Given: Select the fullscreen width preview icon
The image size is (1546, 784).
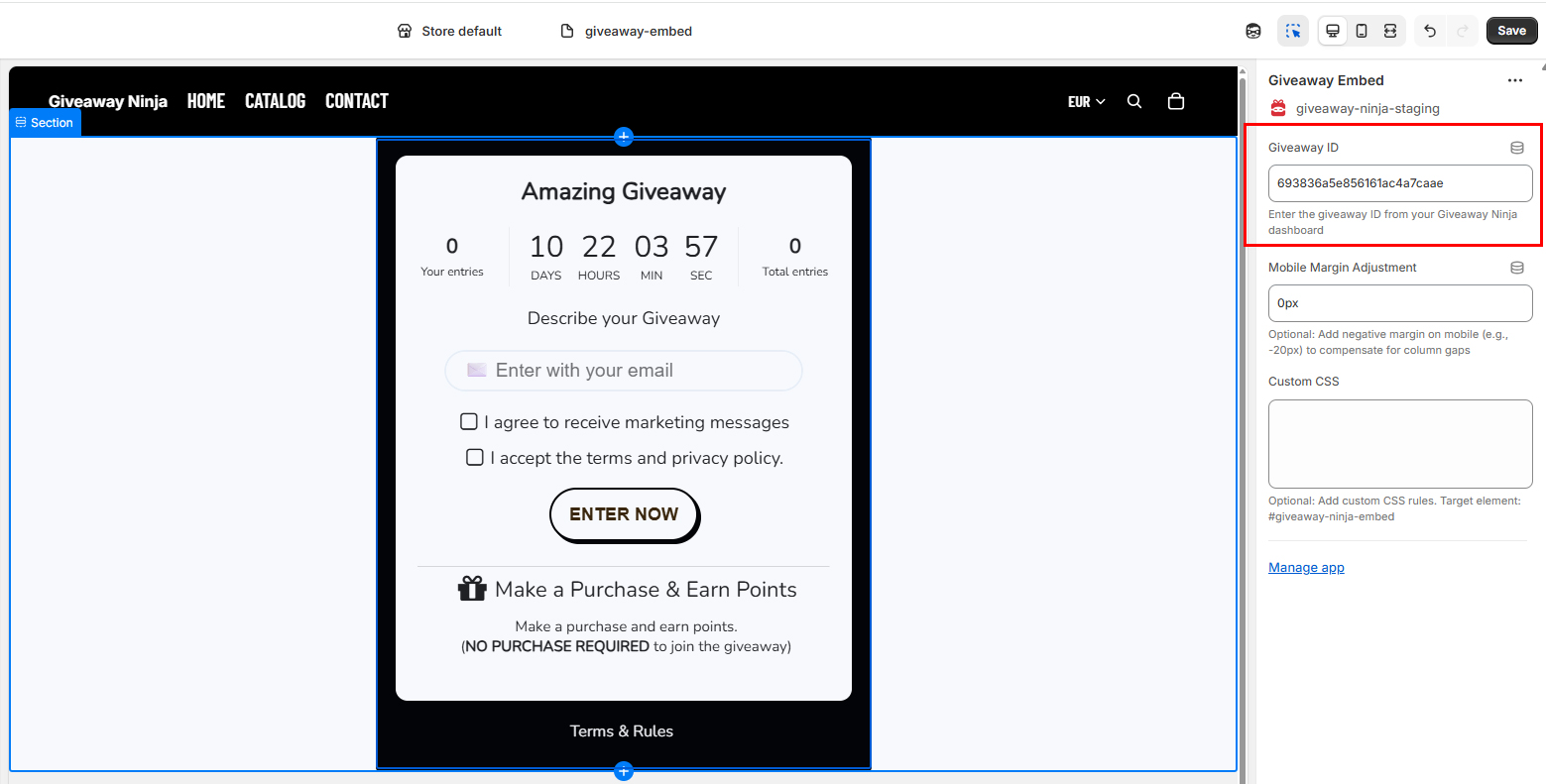Looking at the screenshot, I should 1390,31.
